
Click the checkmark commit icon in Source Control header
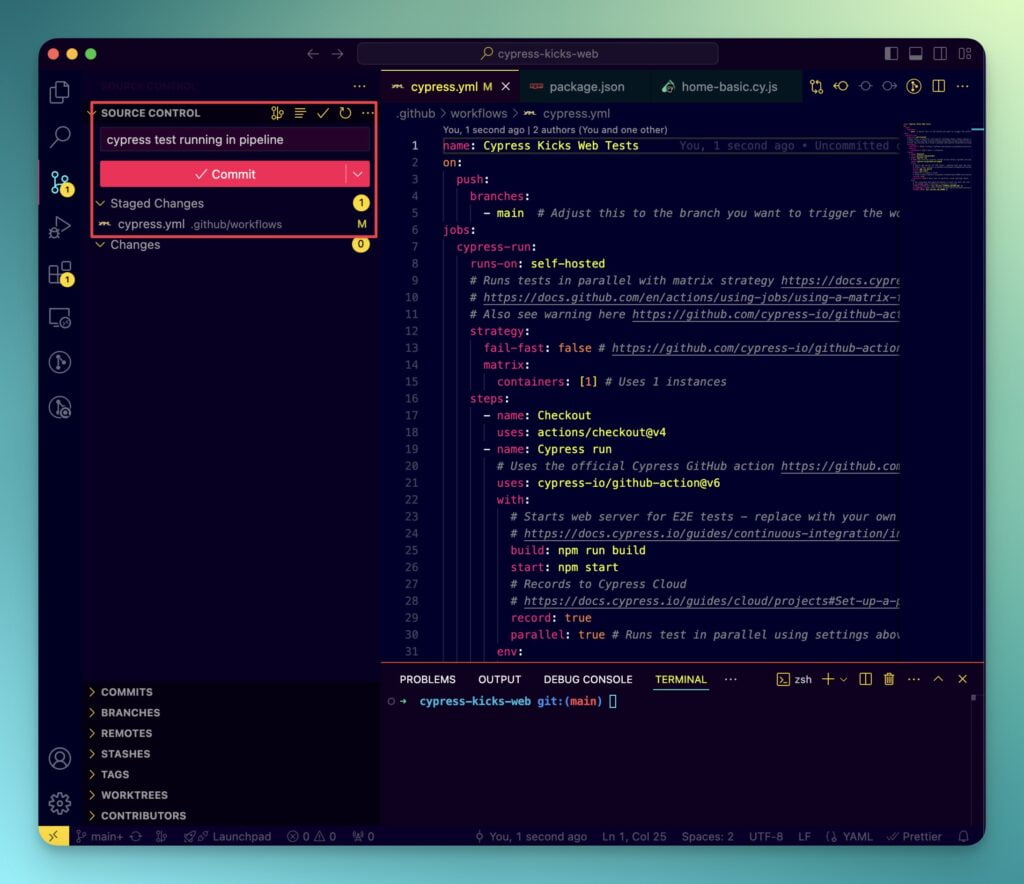323,113
